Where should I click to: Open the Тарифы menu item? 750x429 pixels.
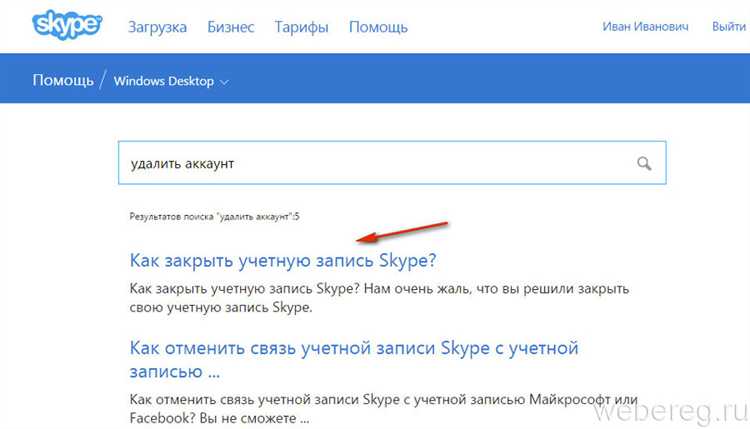(x=301, y=27)
